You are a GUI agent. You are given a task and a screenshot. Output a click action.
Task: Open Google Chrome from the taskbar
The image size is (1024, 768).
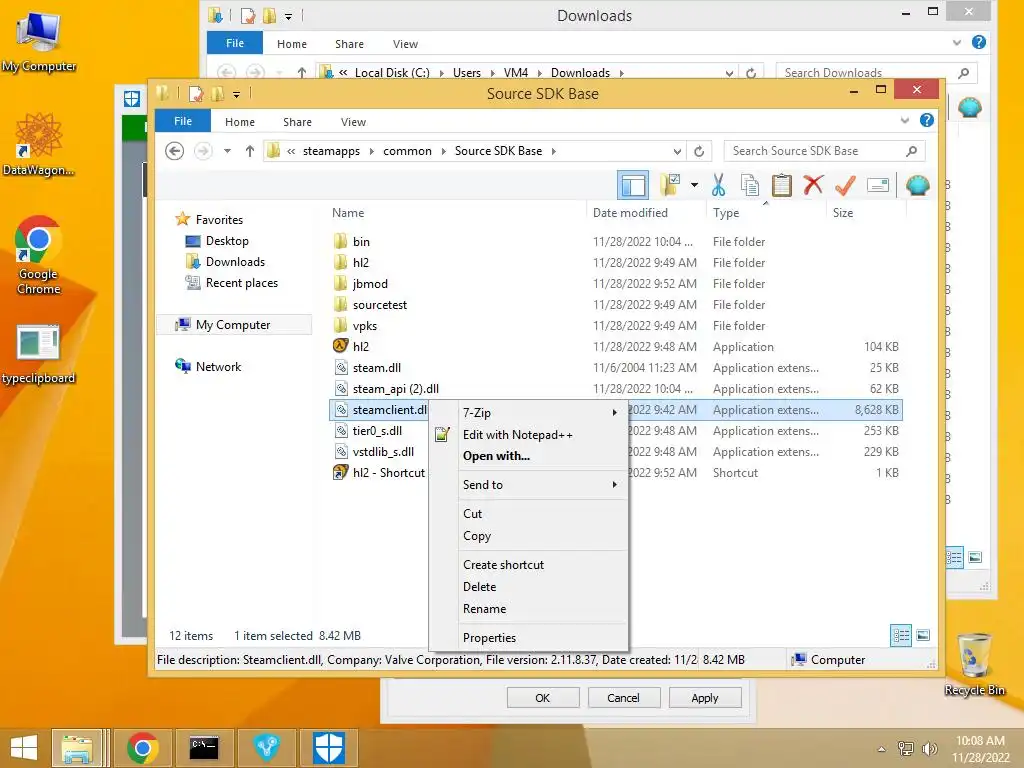[x=142, y=748]
